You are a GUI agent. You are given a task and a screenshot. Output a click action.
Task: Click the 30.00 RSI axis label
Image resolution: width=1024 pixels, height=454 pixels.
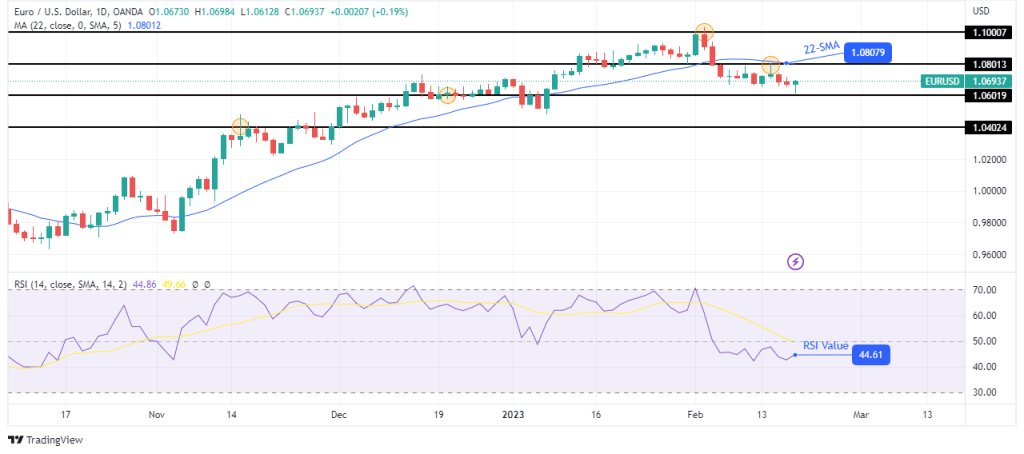(983, 393)
